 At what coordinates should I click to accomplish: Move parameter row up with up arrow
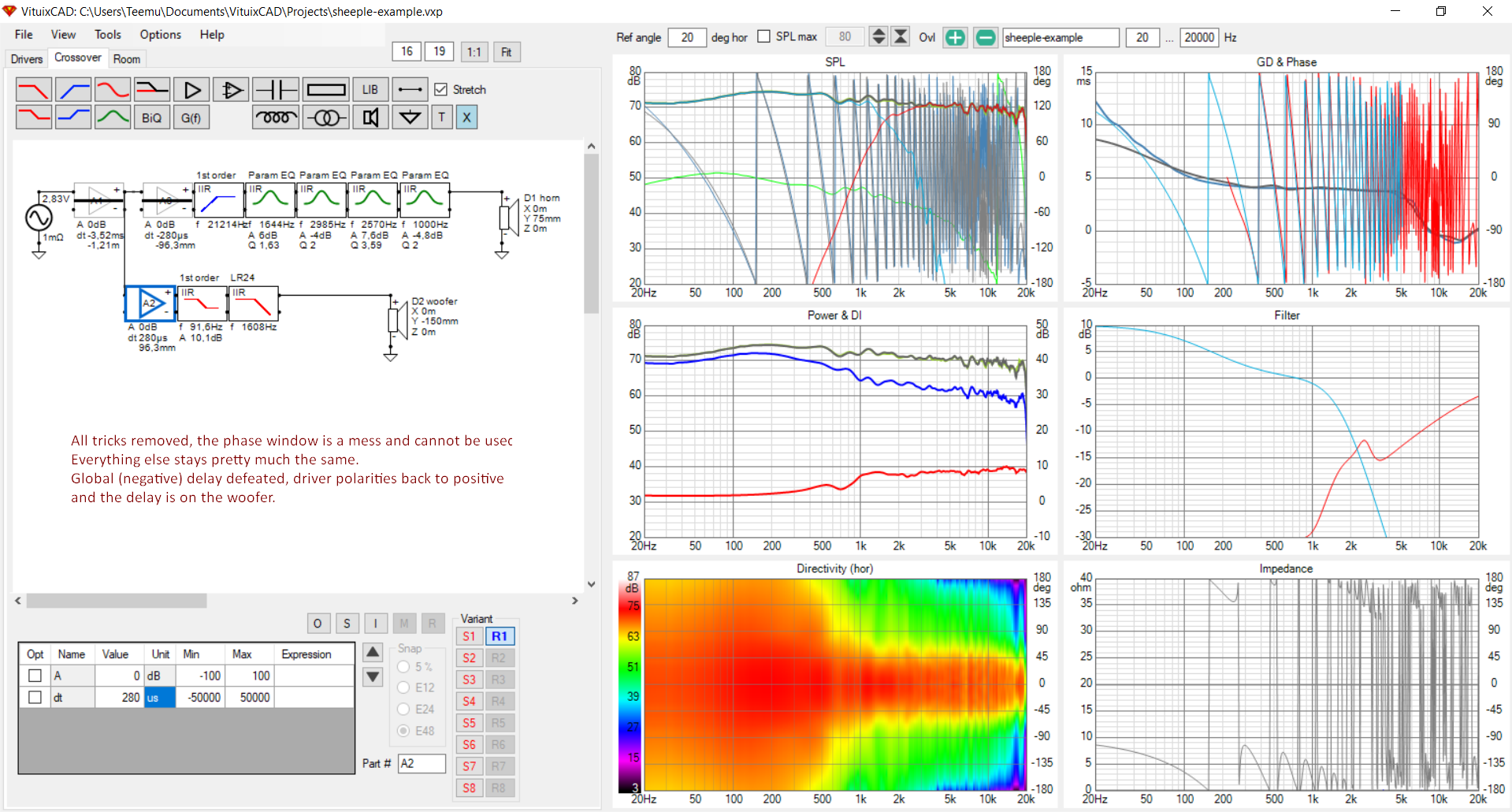pos(373,653)
